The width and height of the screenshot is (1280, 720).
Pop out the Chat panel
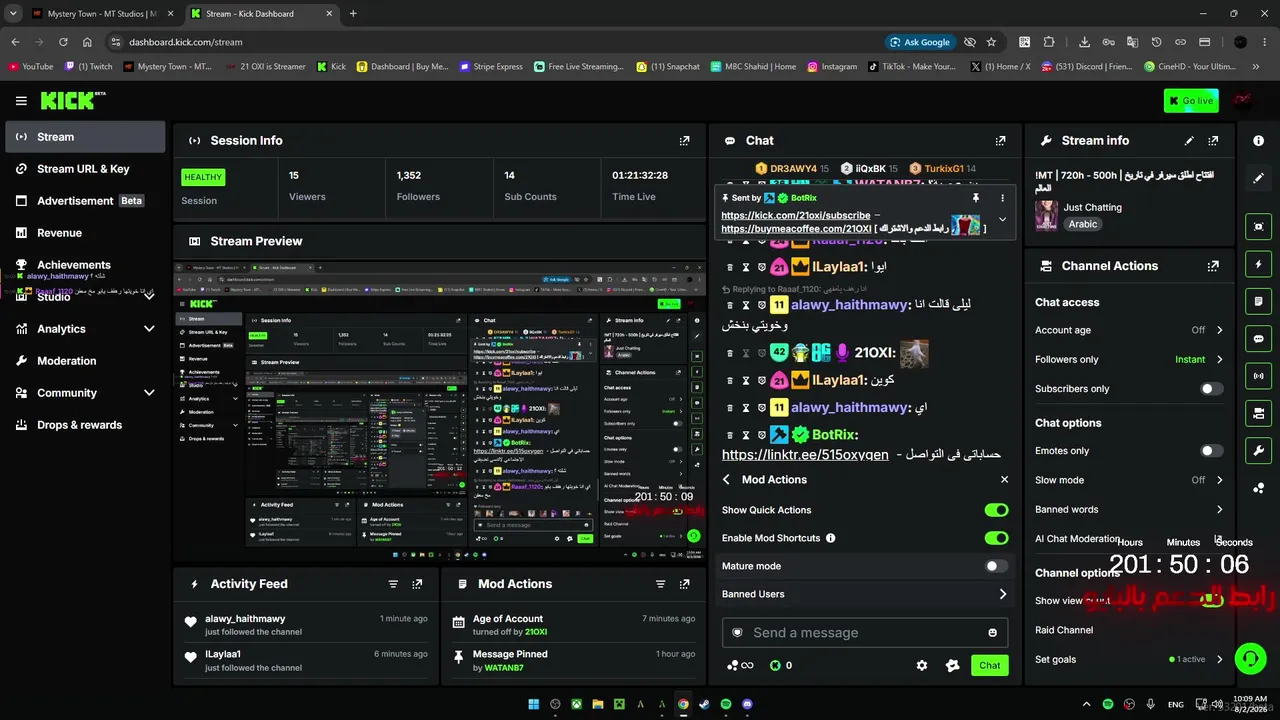click(x=1000, y=141)
